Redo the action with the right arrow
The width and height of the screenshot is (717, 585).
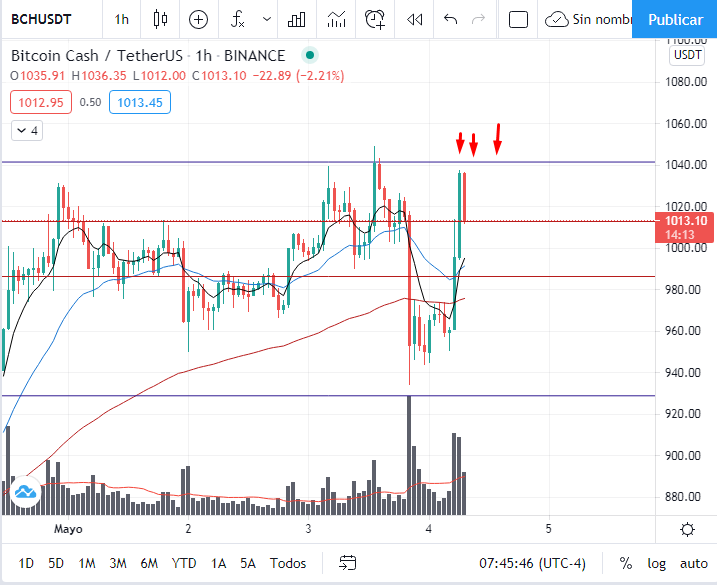(478, 20)
